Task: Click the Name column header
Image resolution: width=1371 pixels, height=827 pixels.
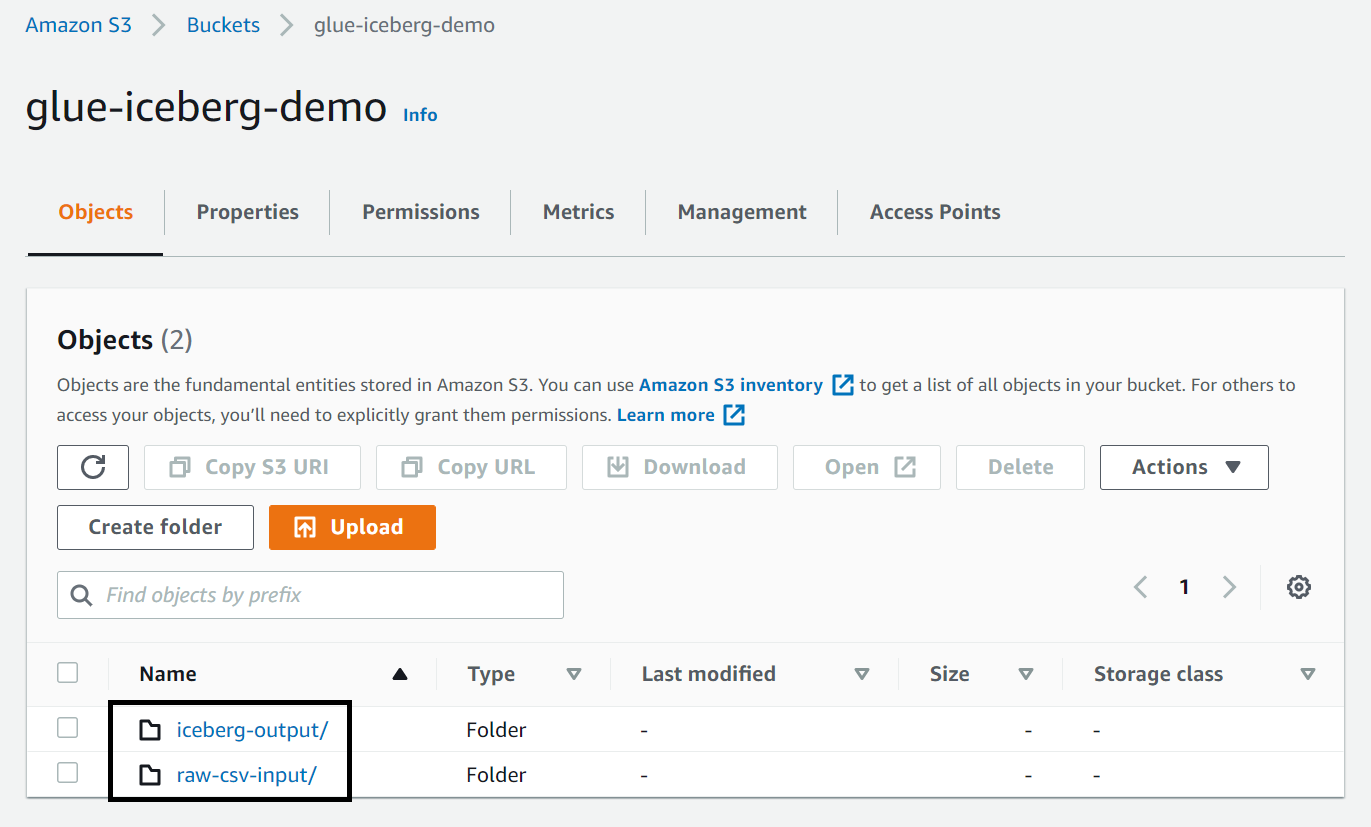Action: click(x=168, y=674)
